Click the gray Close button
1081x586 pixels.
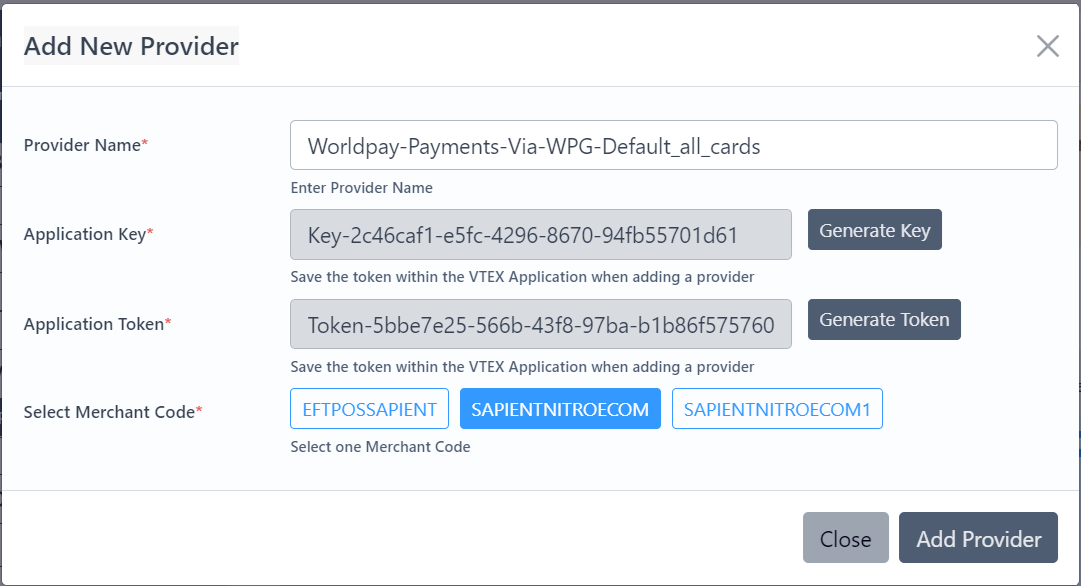tap(845, 538)
